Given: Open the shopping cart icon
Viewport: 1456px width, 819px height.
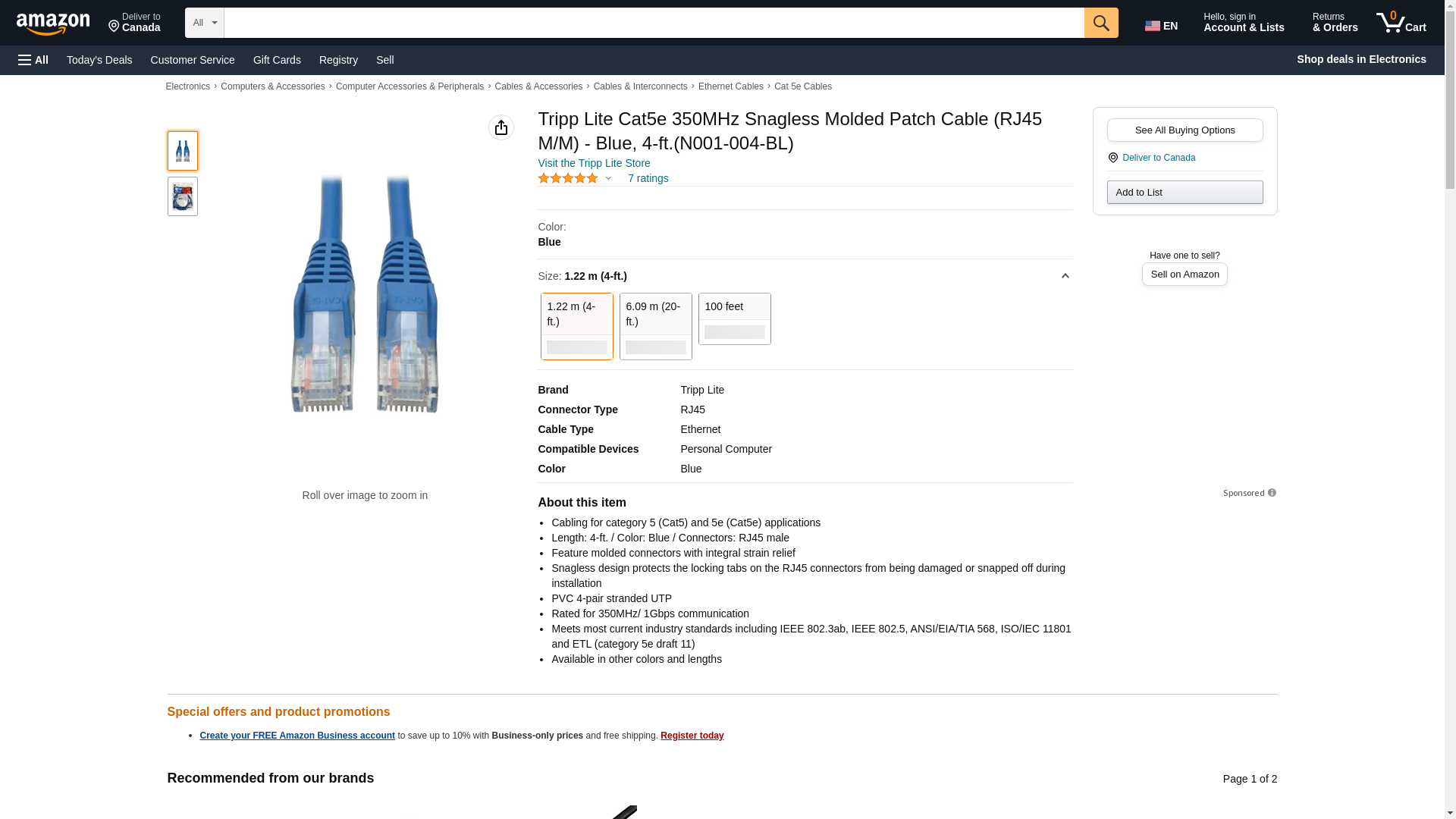Looking at the screenshot, I should tap(1401, 23).
